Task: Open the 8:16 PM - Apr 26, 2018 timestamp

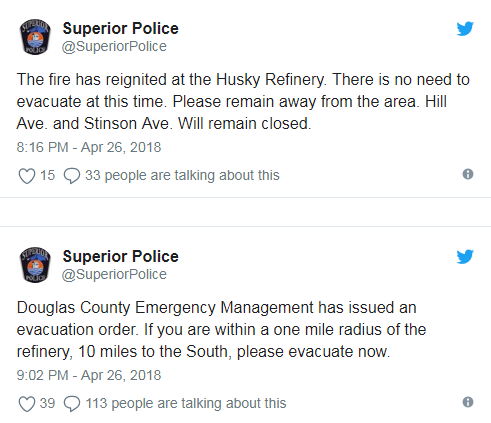Action: [x=89, y=147]
